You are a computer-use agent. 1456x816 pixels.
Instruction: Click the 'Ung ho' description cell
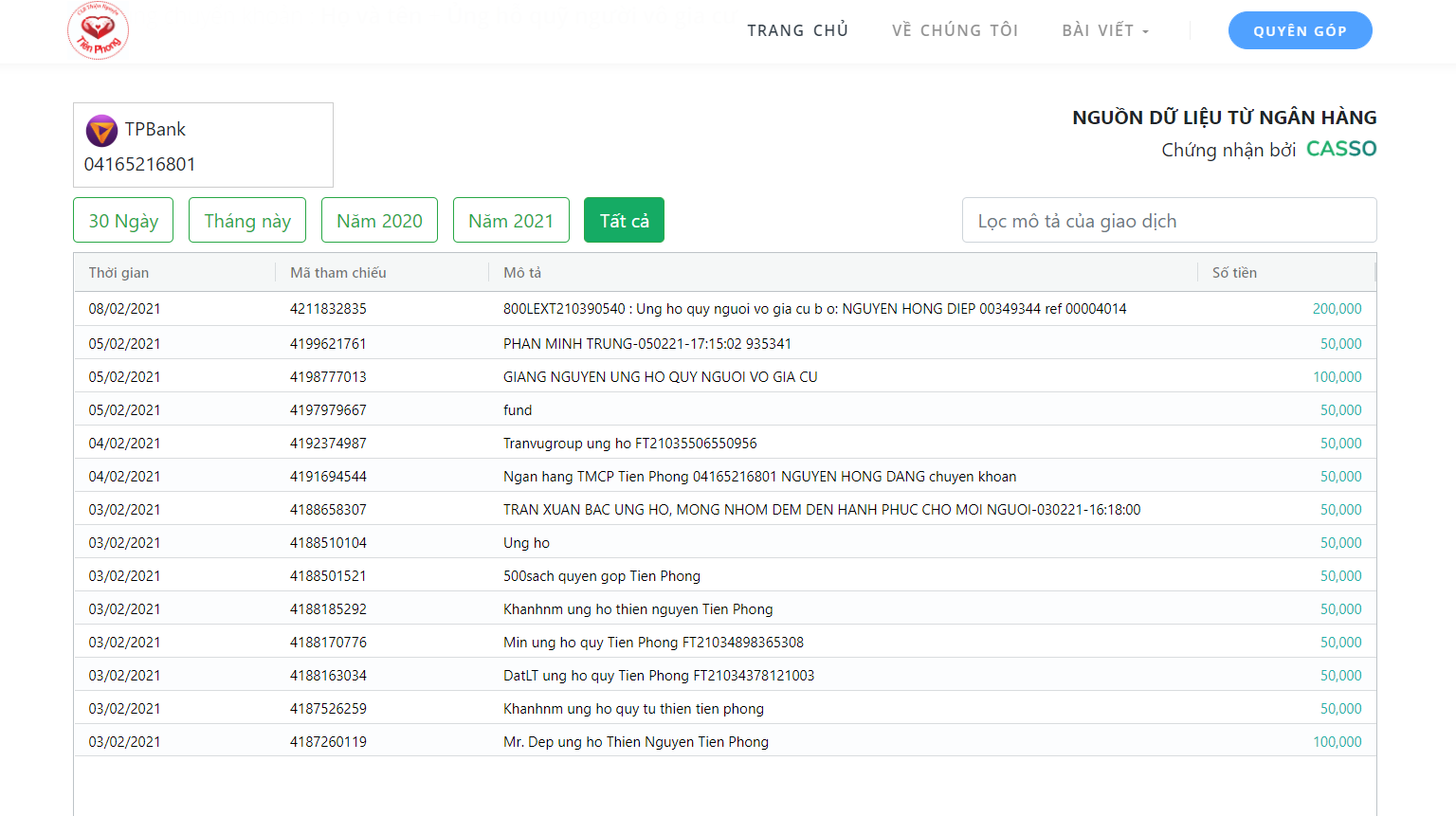[x=526, y=543]
